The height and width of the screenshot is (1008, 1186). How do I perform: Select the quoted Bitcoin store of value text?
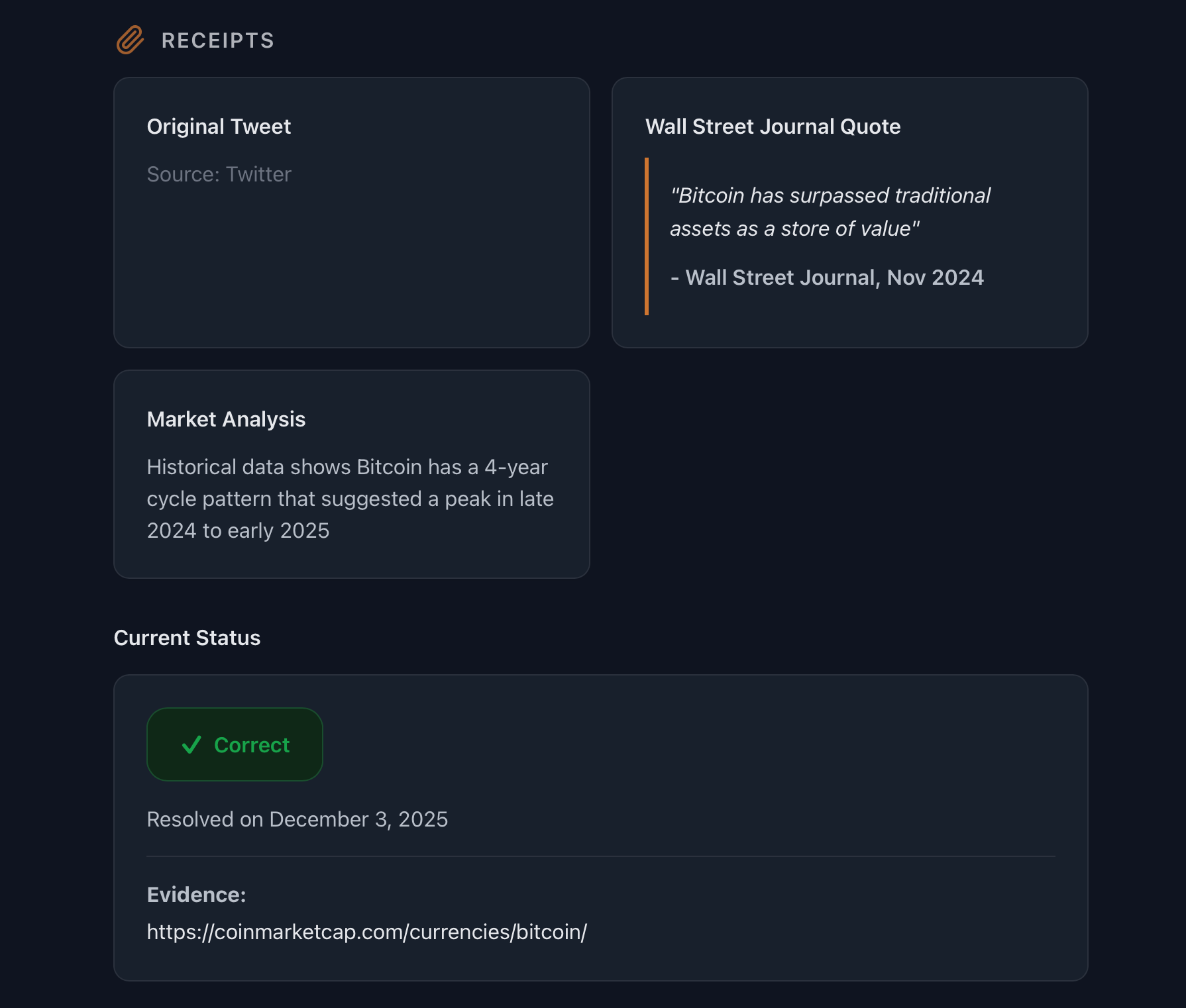(x=830, y=212)
